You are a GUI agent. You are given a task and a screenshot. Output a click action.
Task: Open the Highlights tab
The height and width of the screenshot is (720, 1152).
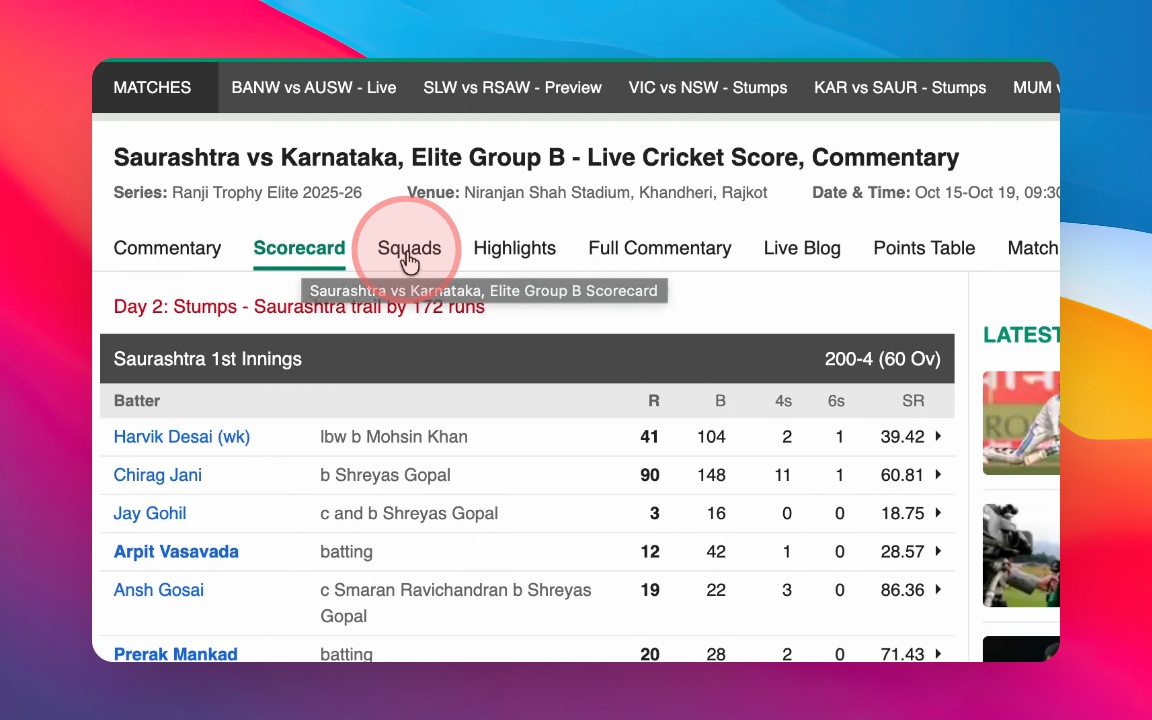pyautogui.click(x=514, y=248)
